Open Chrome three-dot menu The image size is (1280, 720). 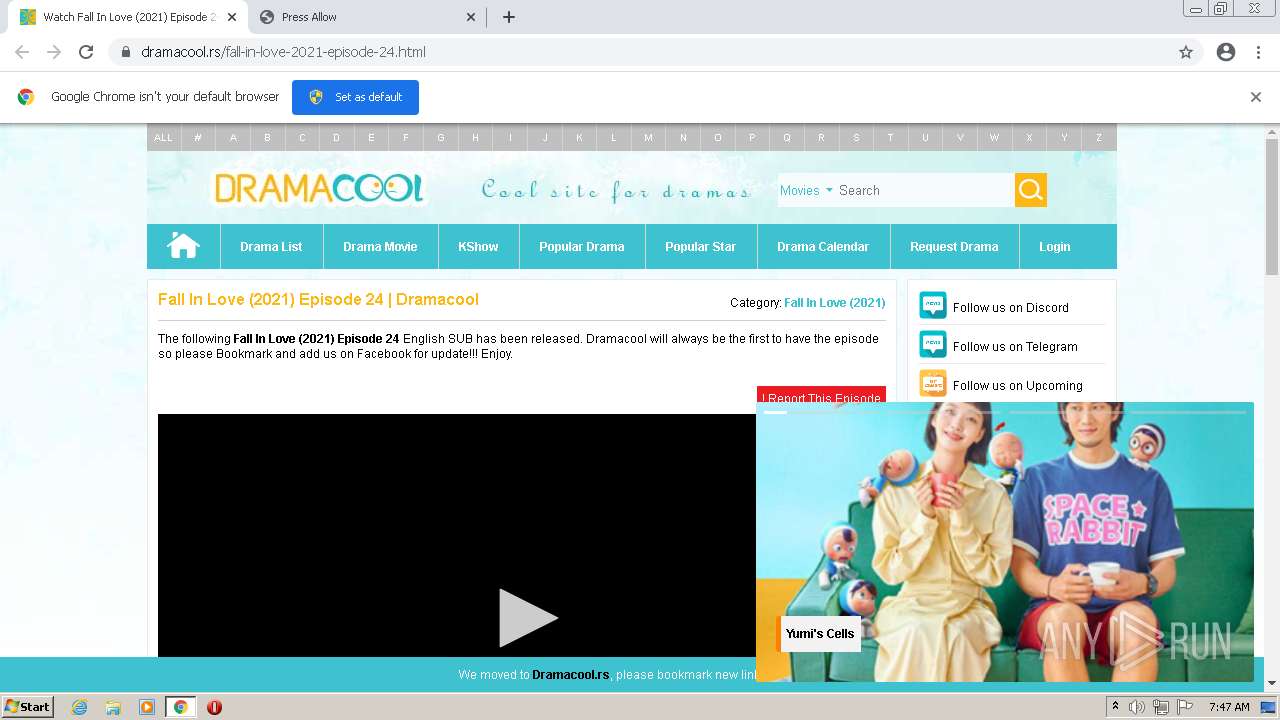click(1258, 52)
